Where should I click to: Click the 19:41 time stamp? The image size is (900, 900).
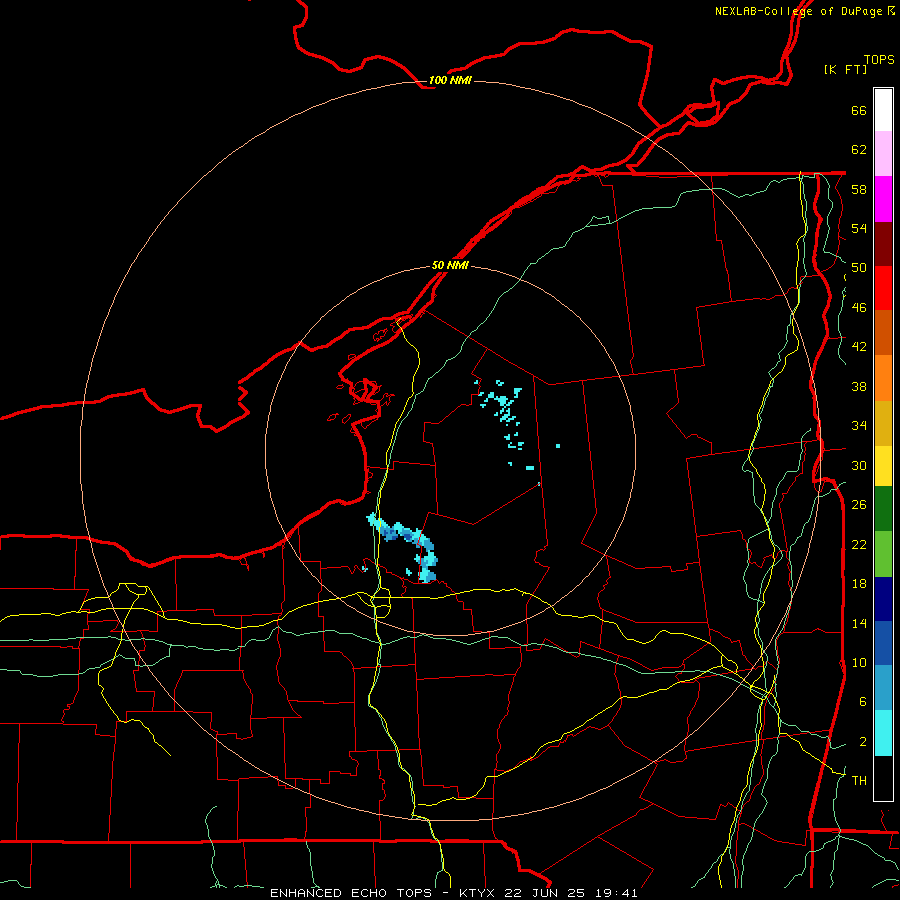click(x=616, y=893)
